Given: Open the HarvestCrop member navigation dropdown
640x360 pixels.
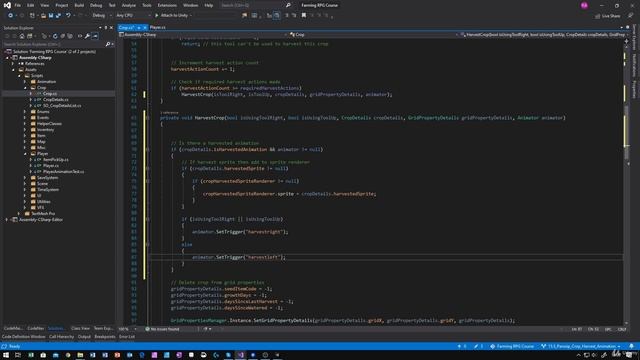Looking at the screenshot, I should pos(544,35).
